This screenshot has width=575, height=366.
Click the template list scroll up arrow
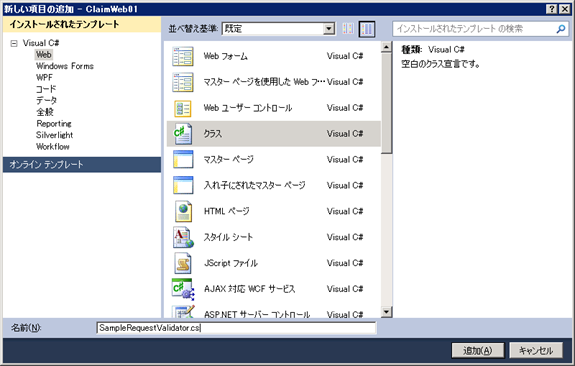pyautogui.click(x=386, y=47)
